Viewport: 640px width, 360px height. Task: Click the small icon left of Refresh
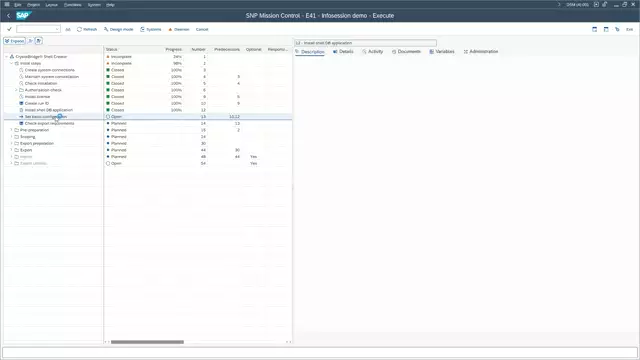[x=68, y=29]
